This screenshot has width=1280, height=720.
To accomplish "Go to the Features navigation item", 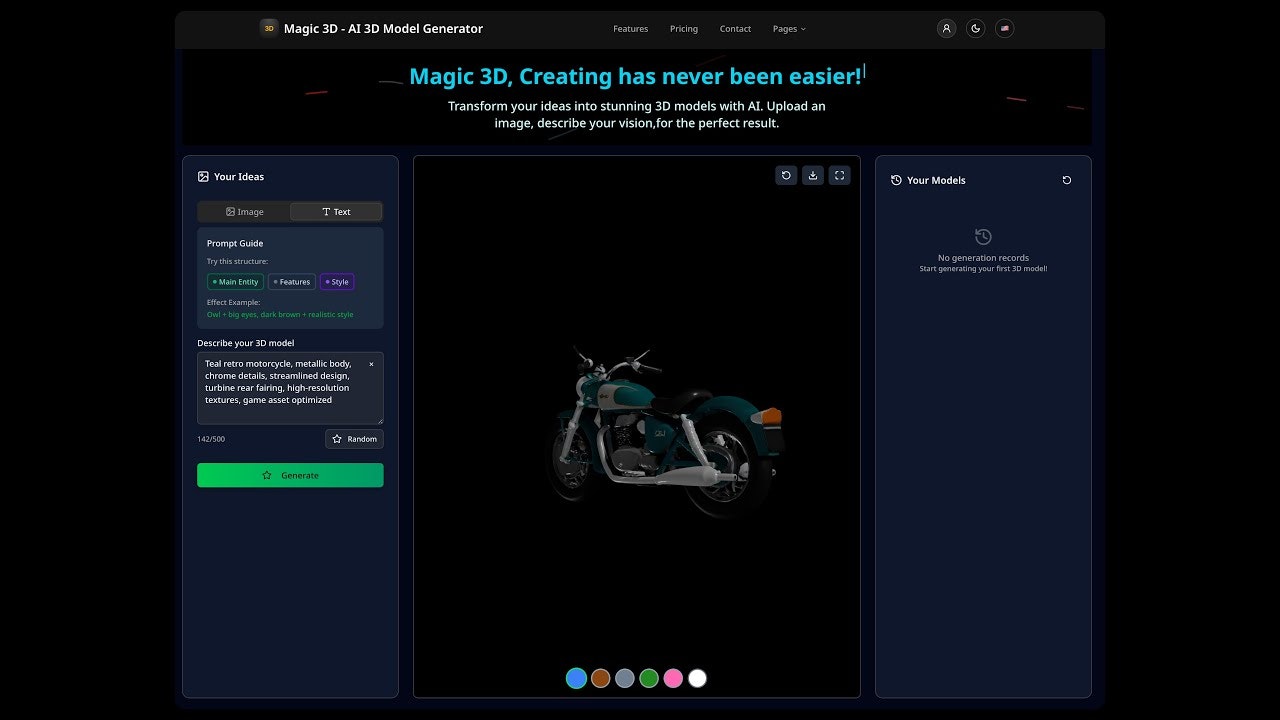I will [x=630, y=28].
